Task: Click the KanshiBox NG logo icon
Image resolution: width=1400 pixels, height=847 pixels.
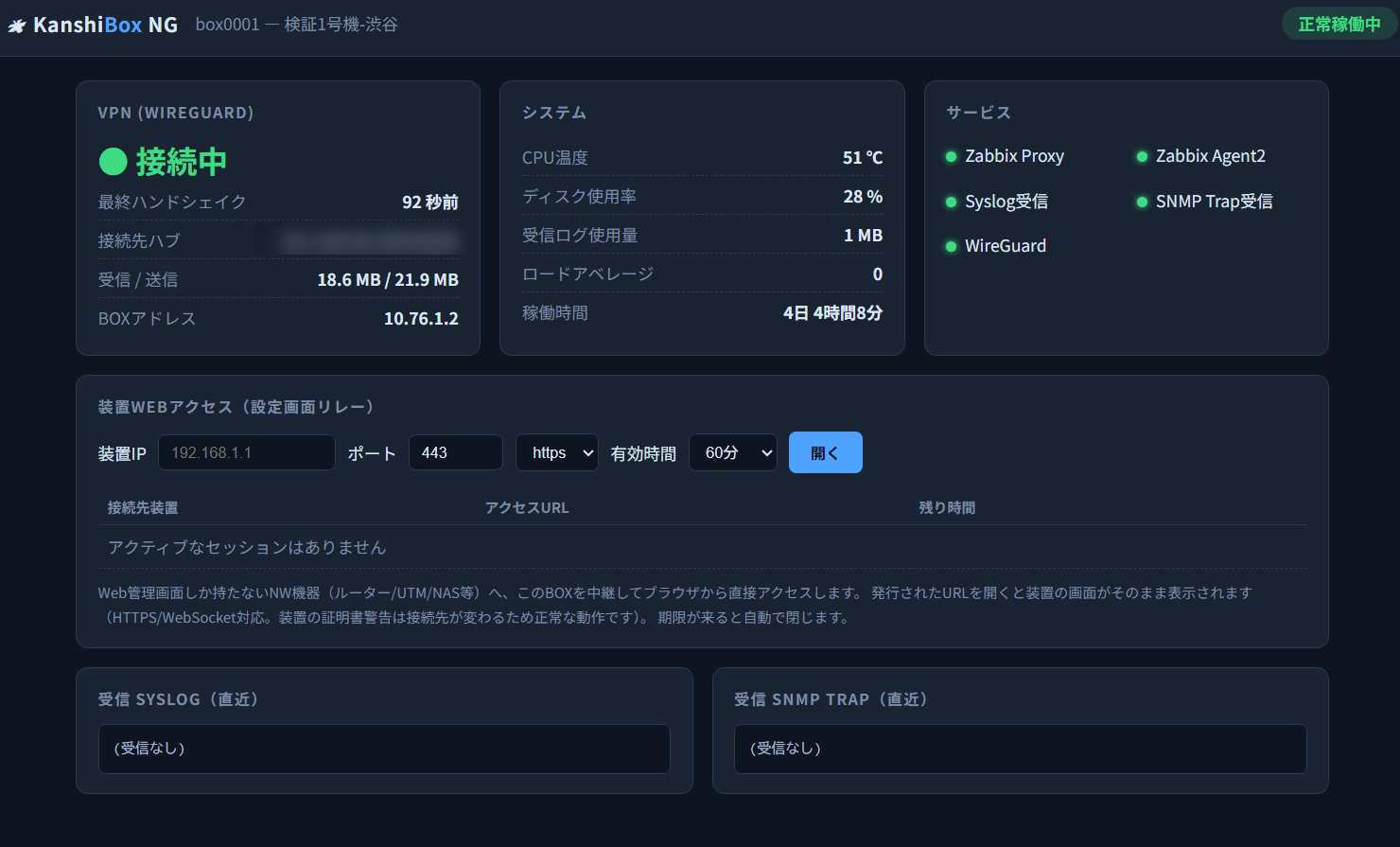Action: [x=17, y=26]
